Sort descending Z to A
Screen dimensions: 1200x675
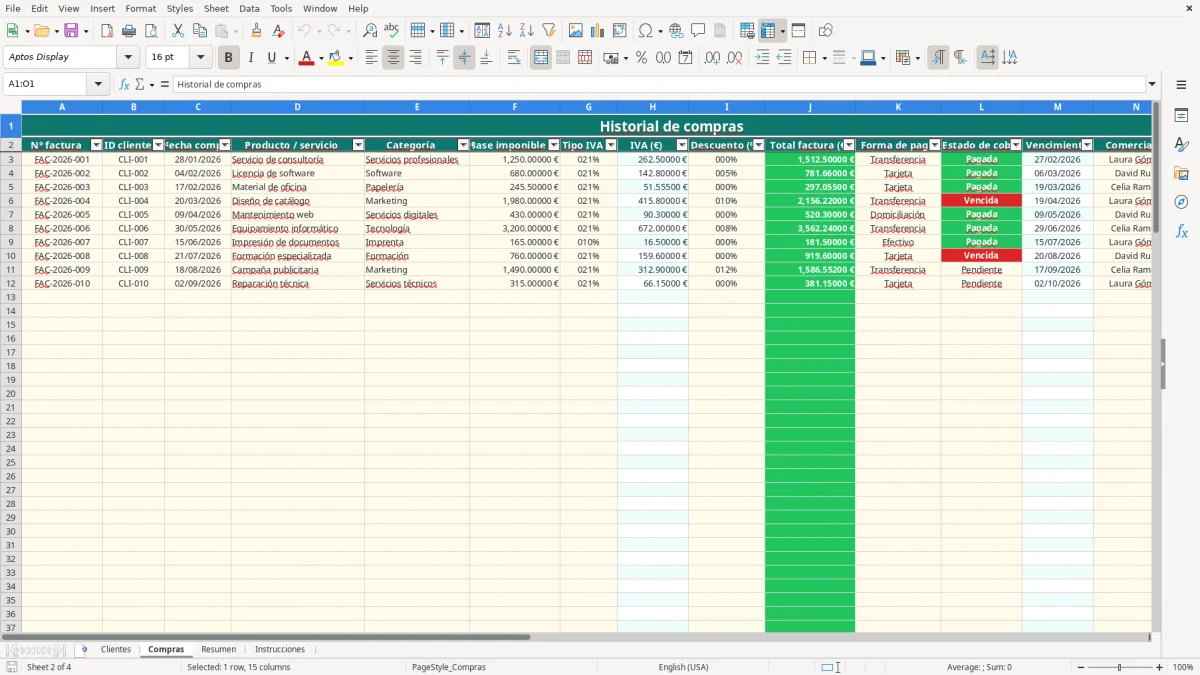pos(527,31)
